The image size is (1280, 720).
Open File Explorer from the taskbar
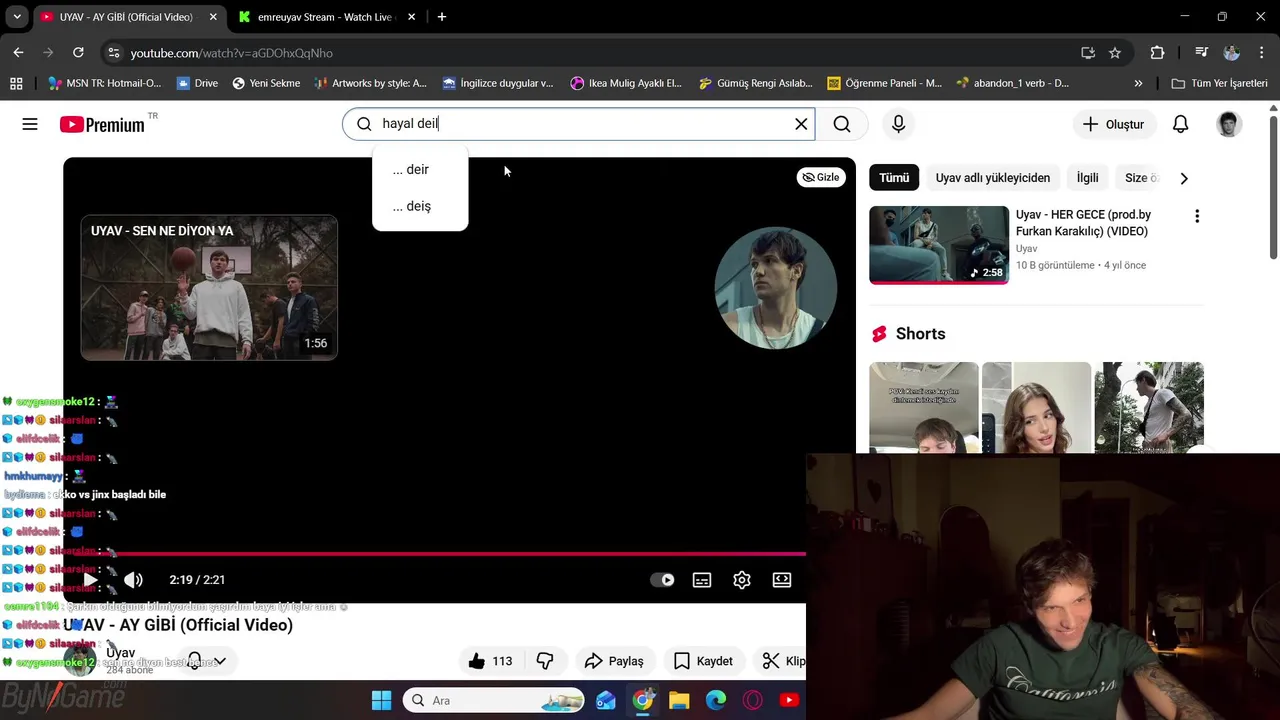[x=679, y=700]
